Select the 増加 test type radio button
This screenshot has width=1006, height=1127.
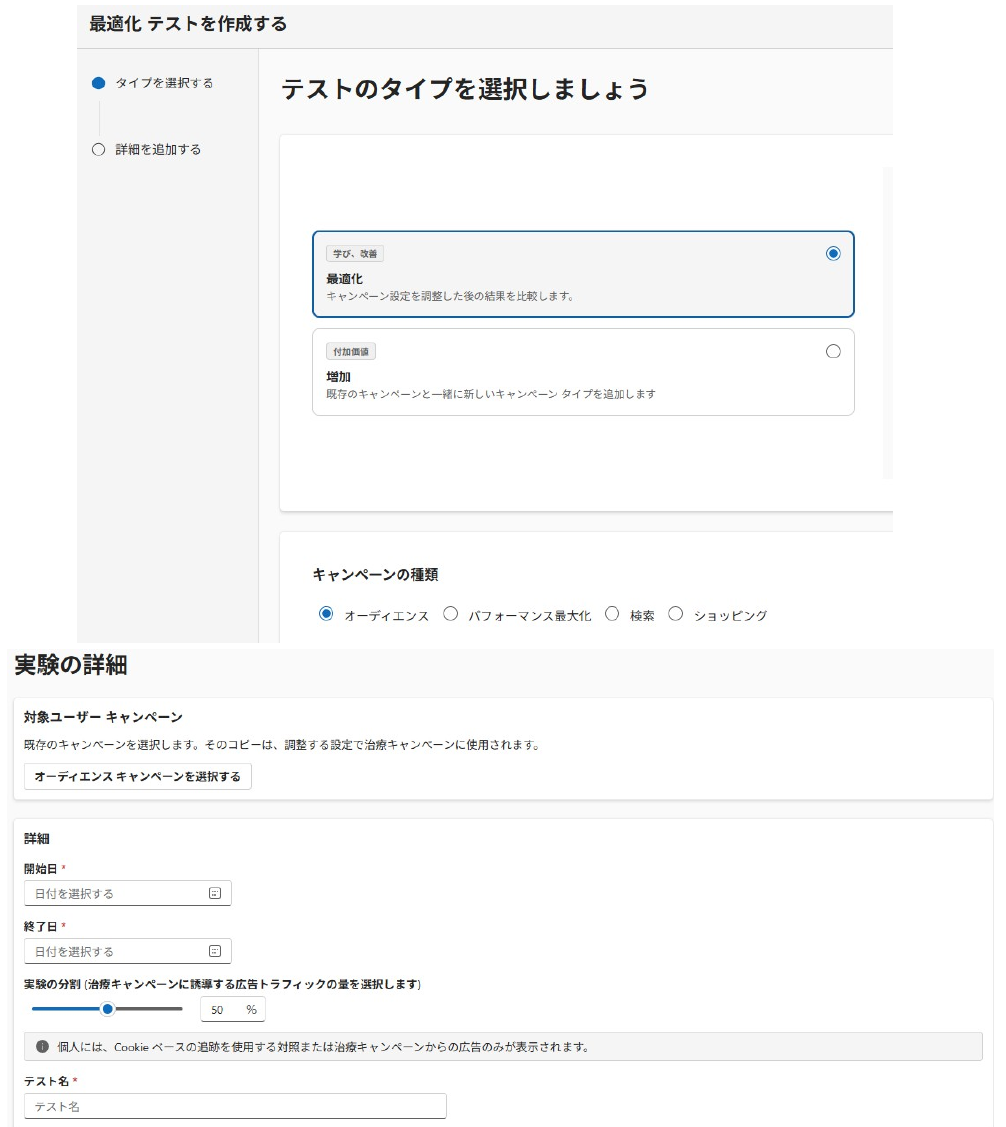point(833,351)
